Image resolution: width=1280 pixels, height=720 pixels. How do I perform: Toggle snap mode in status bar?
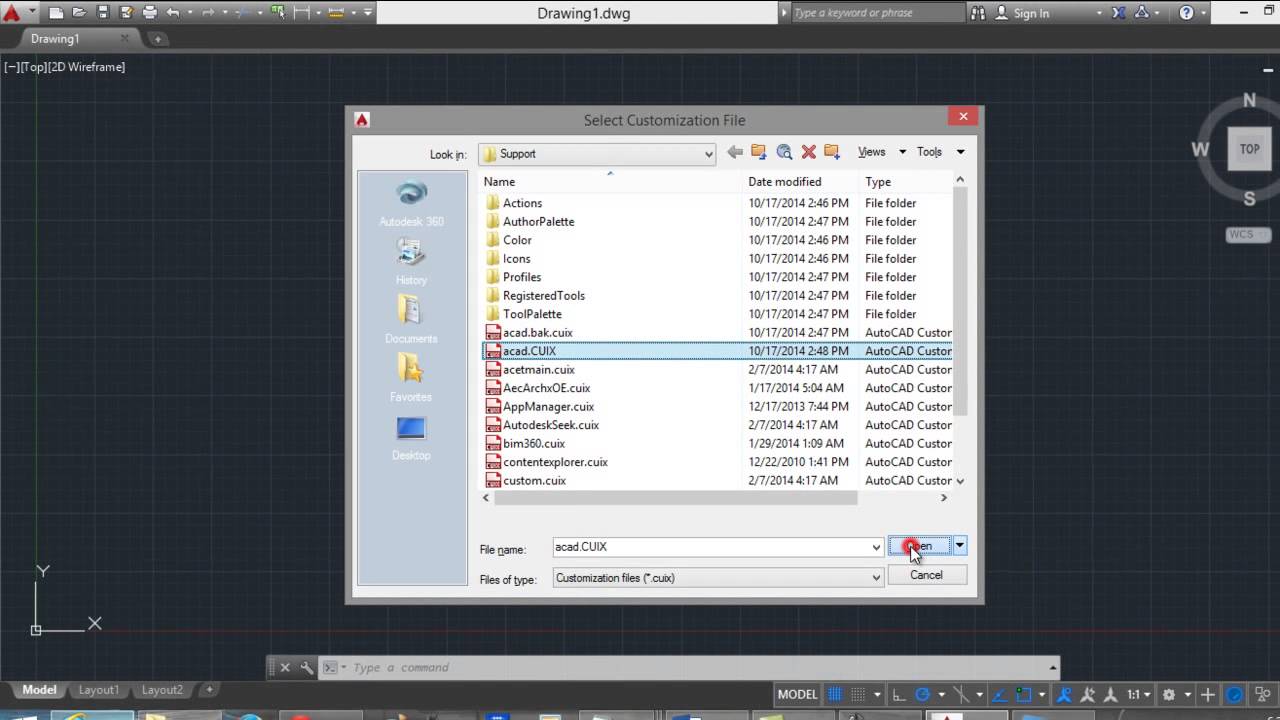coord(859,694)
